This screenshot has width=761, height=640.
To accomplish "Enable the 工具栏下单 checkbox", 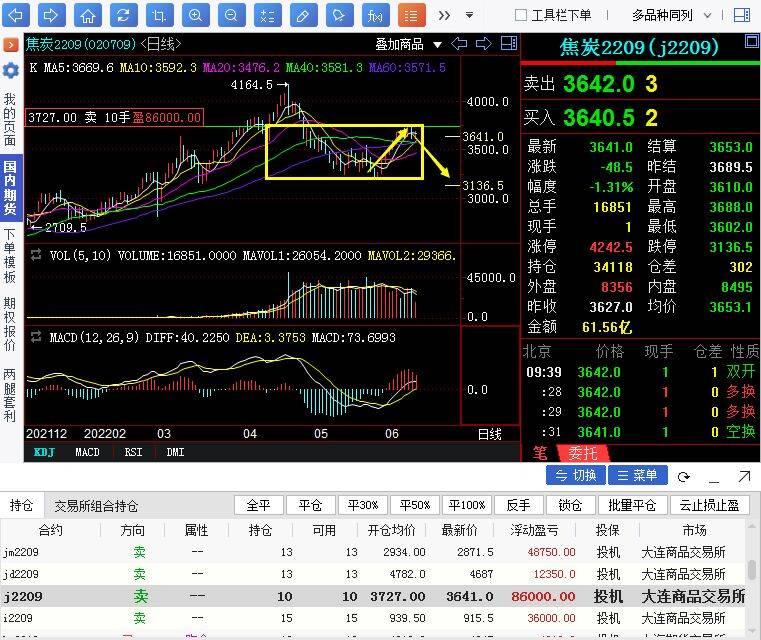I will (521, 15).
